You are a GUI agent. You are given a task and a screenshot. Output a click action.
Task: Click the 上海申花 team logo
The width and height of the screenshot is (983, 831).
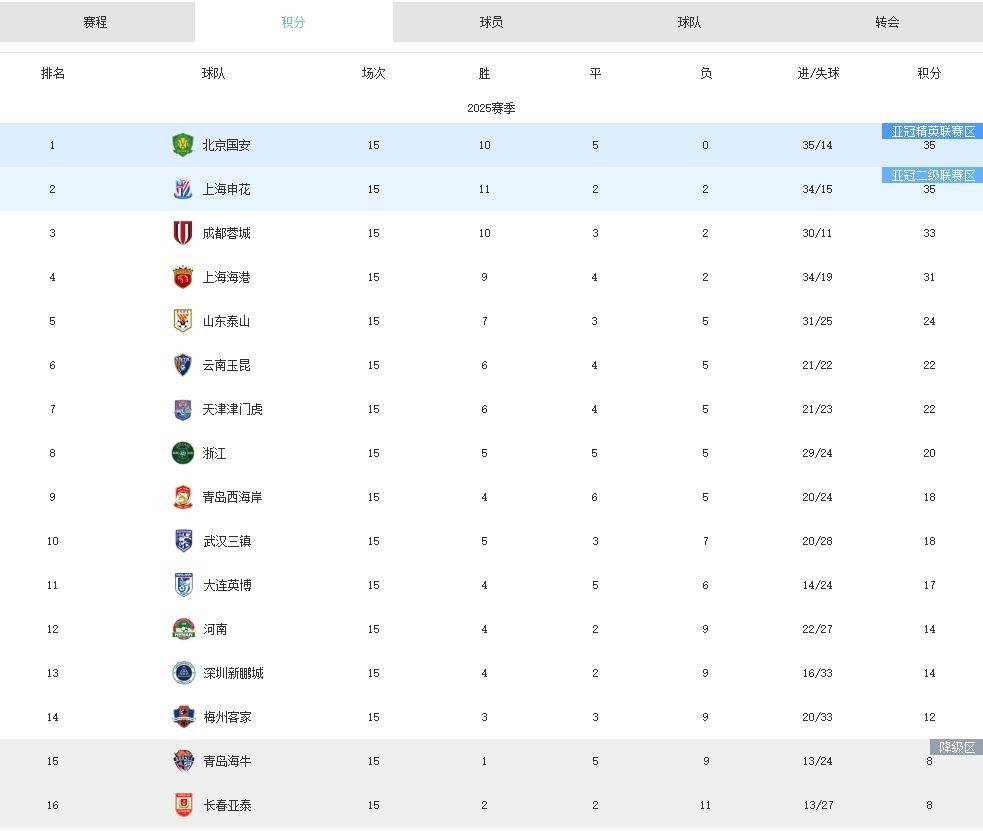tap(182, 189)
